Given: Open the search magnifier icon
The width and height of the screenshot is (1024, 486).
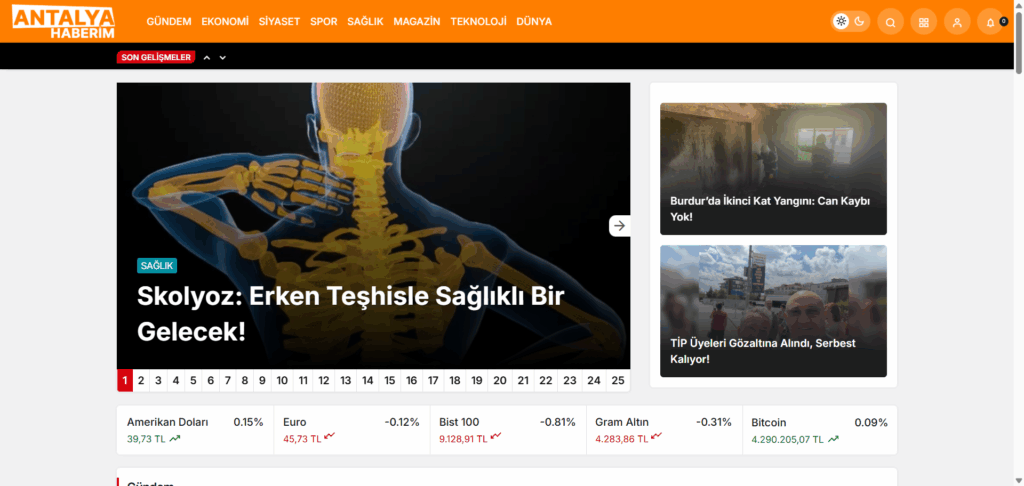Looking at the screenshot, I should [x=890, y=22].
